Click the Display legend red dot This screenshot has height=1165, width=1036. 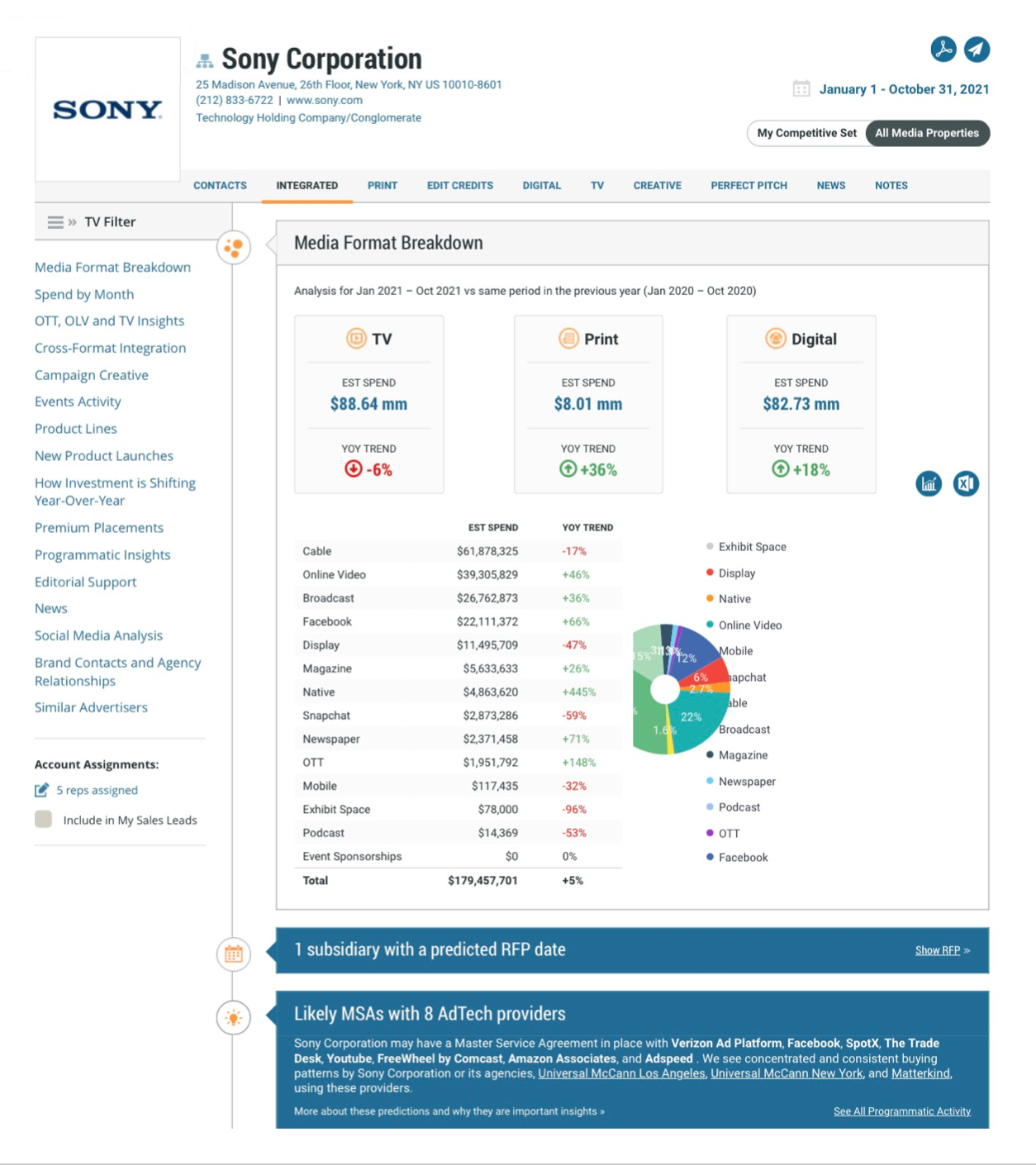click(x=710, y=573)
